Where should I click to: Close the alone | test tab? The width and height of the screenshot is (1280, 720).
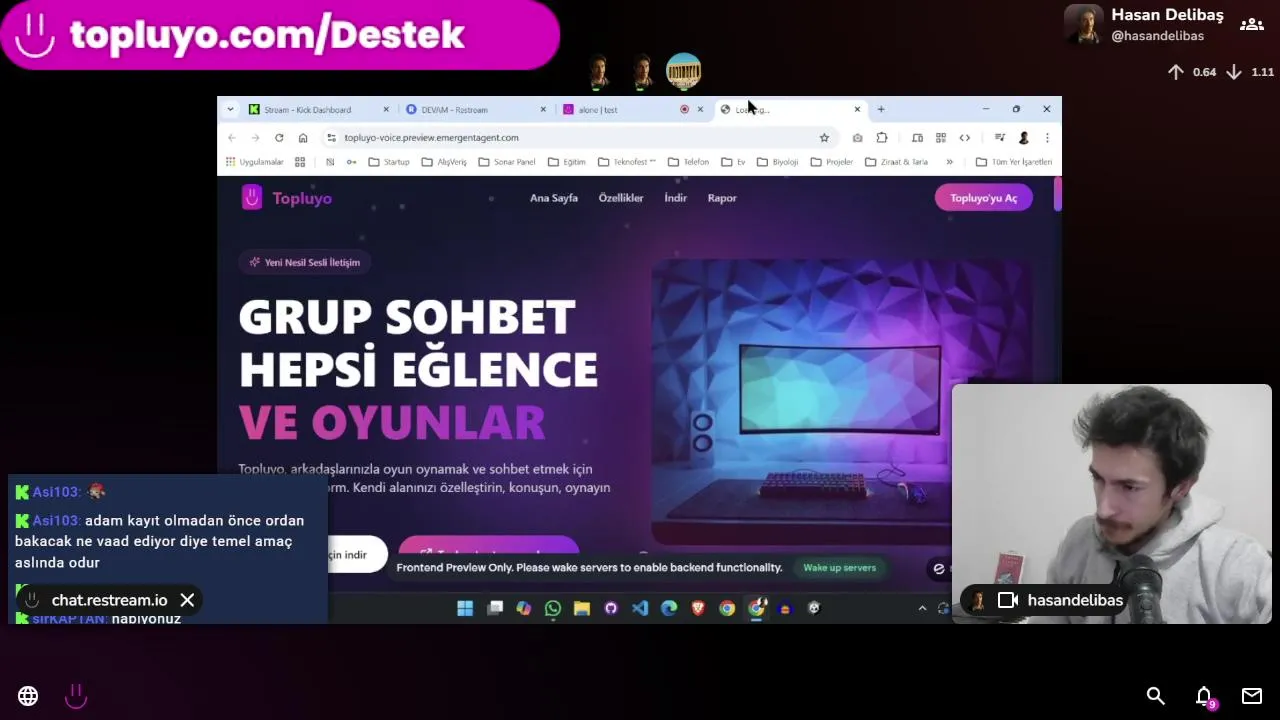tap(700, 109)
